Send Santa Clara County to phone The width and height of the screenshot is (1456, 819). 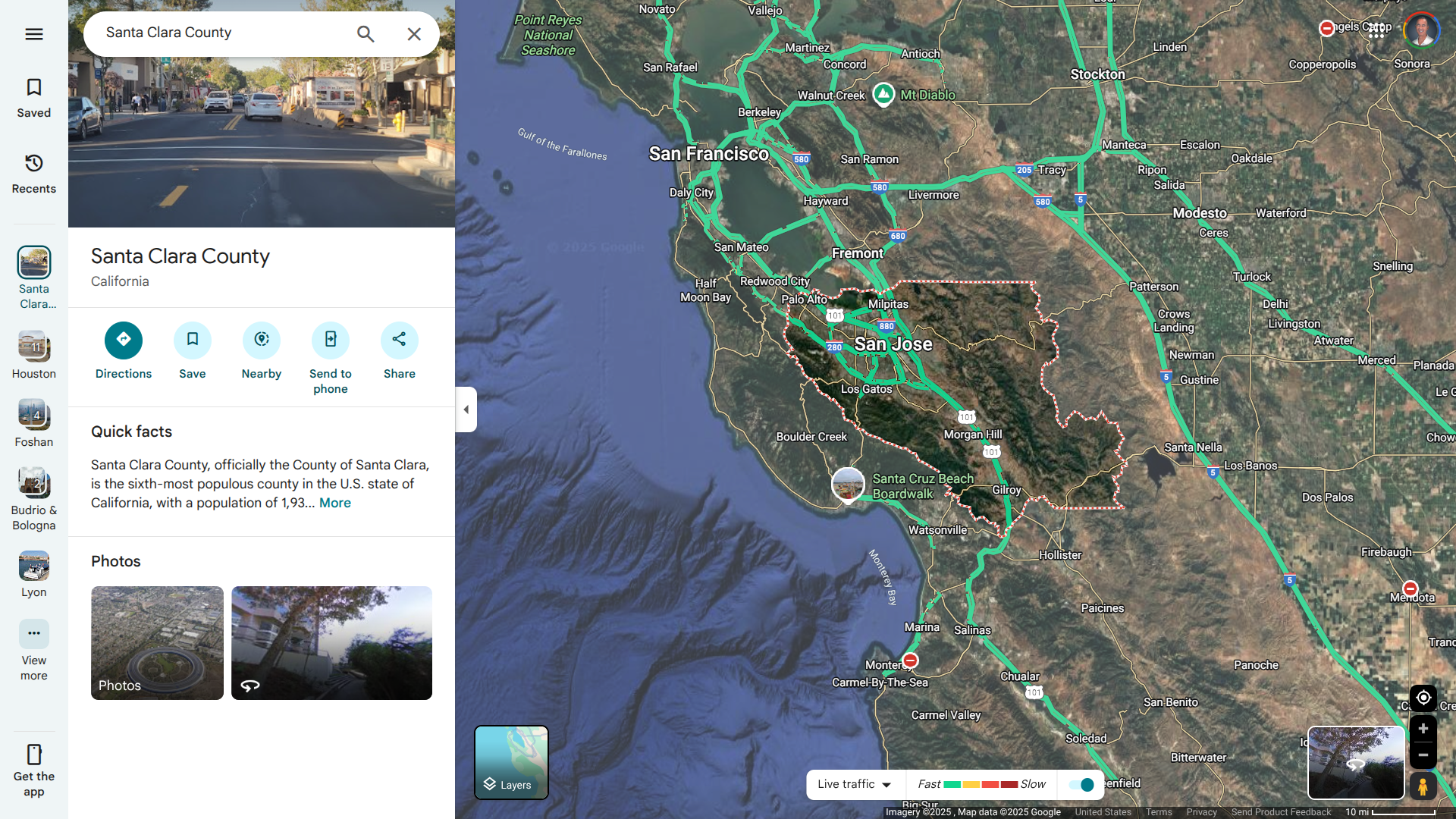pos(331,340)
